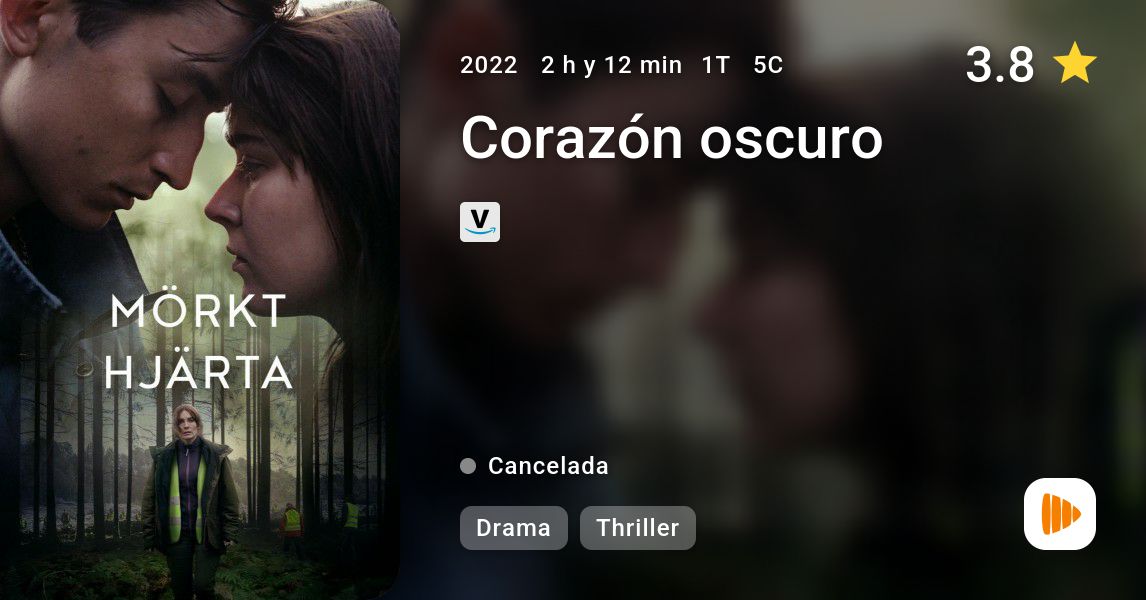Open the Mörkt Hjärta poster image
This screenshot has width=1146, height=600.
point(200,300)
